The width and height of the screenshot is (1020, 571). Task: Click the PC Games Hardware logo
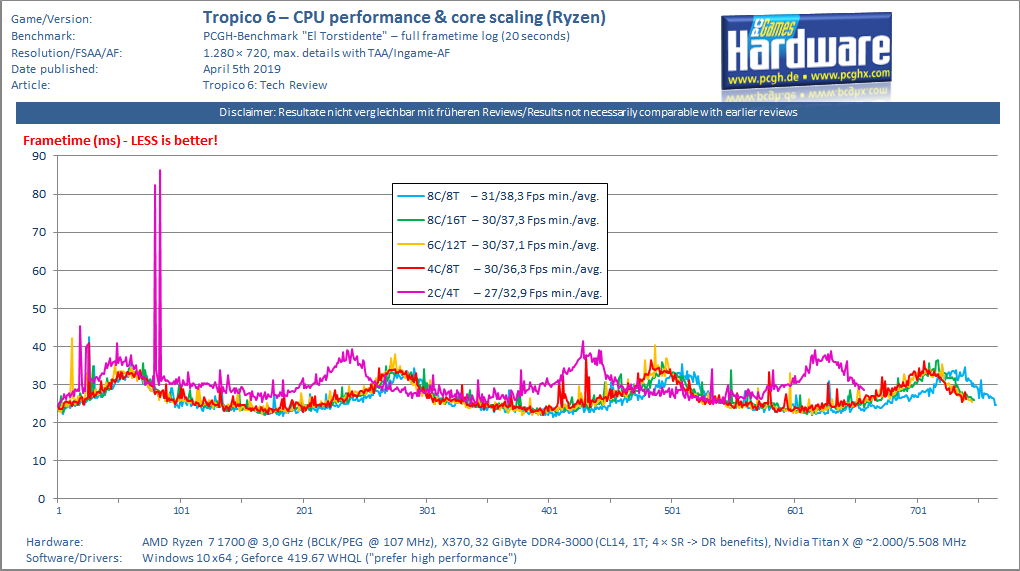[x=806, y=57]
